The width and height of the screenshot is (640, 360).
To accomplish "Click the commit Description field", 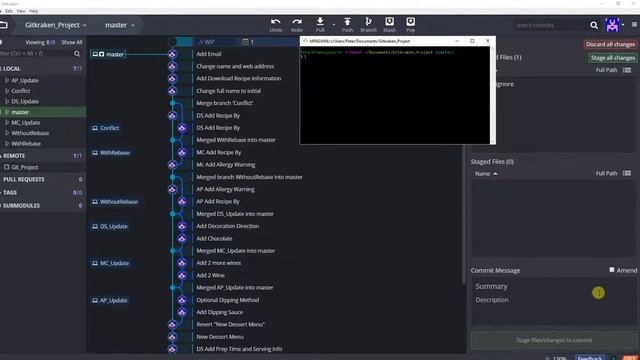I will (x=553, y=309).
